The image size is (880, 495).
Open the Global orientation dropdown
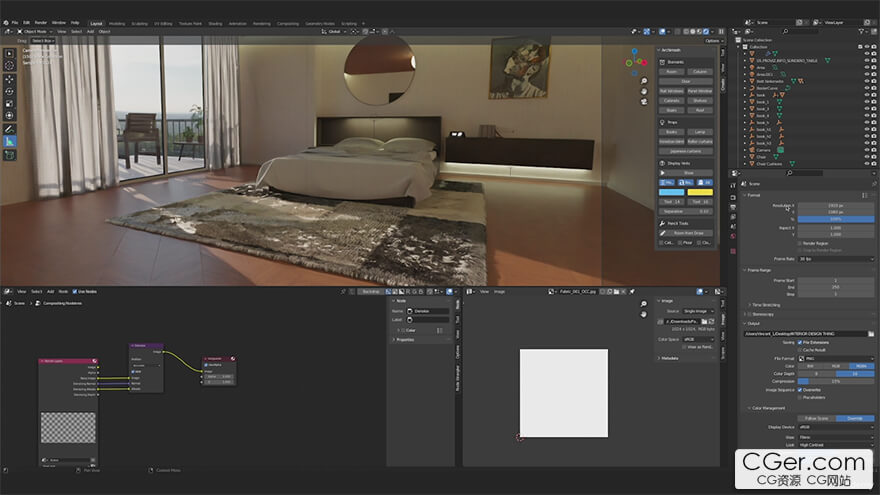tap(334, 31)
